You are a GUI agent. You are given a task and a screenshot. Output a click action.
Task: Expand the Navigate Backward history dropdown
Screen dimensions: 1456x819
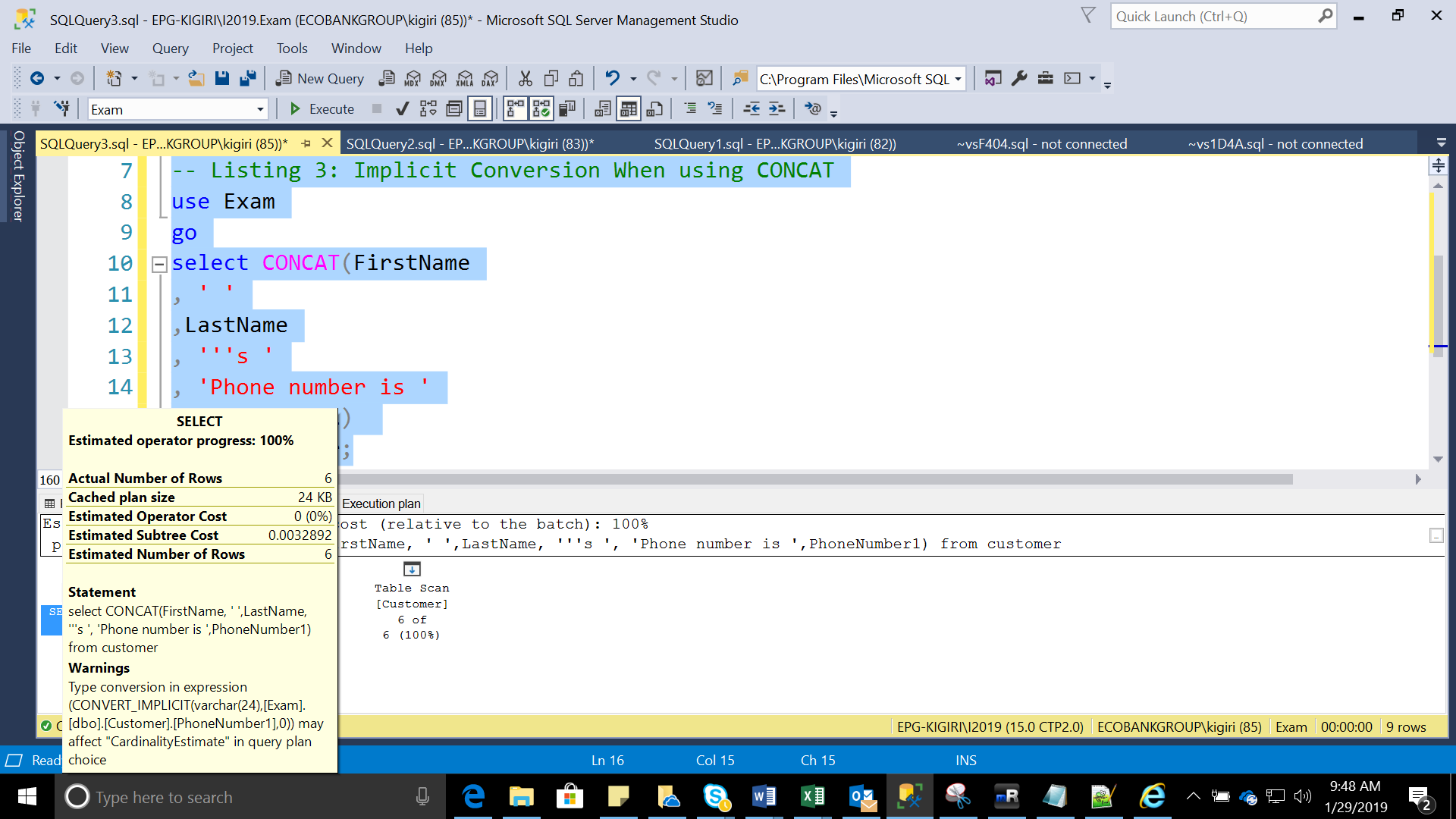point(57,78)
